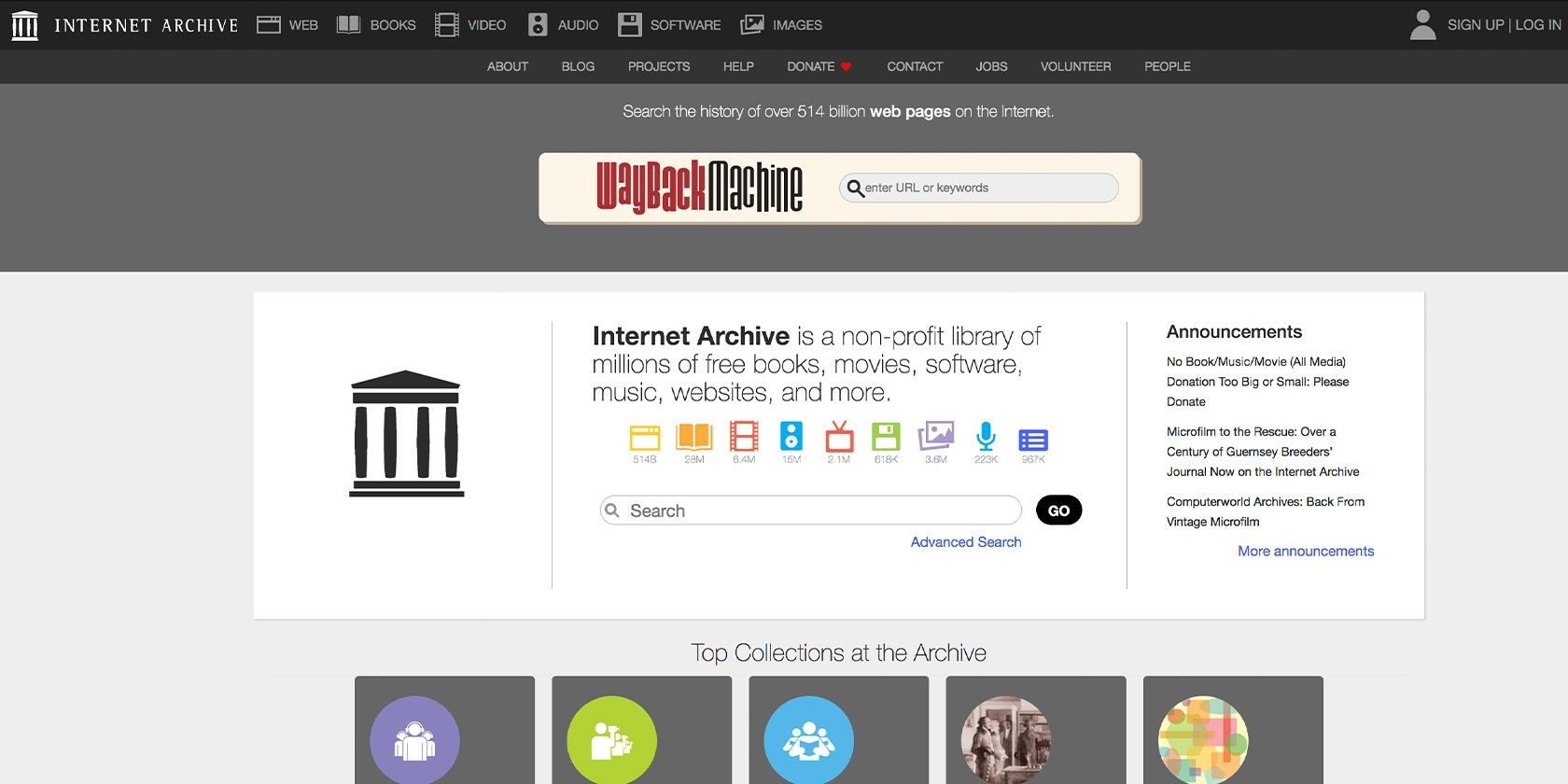Image resolution: width=1568 pixels, height=784 pixels.
Task: Open the BLOG menu item
Action: [x=578, y=67]
